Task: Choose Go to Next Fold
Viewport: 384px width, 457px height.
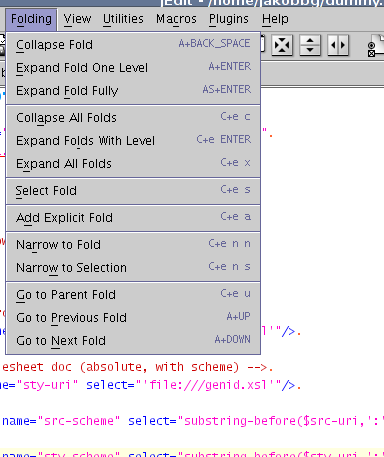Action: [x=133, y=341]
